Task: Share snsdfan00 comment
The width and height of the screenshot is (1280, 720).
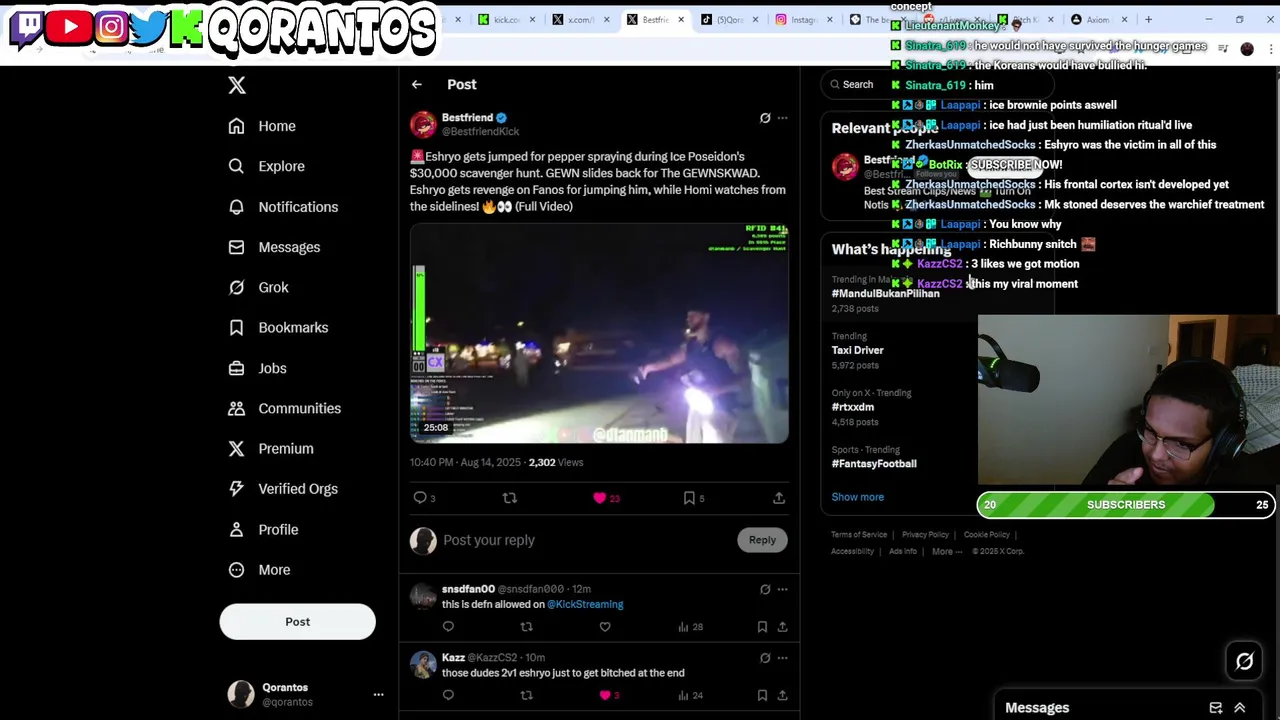Action: point(782,627)
